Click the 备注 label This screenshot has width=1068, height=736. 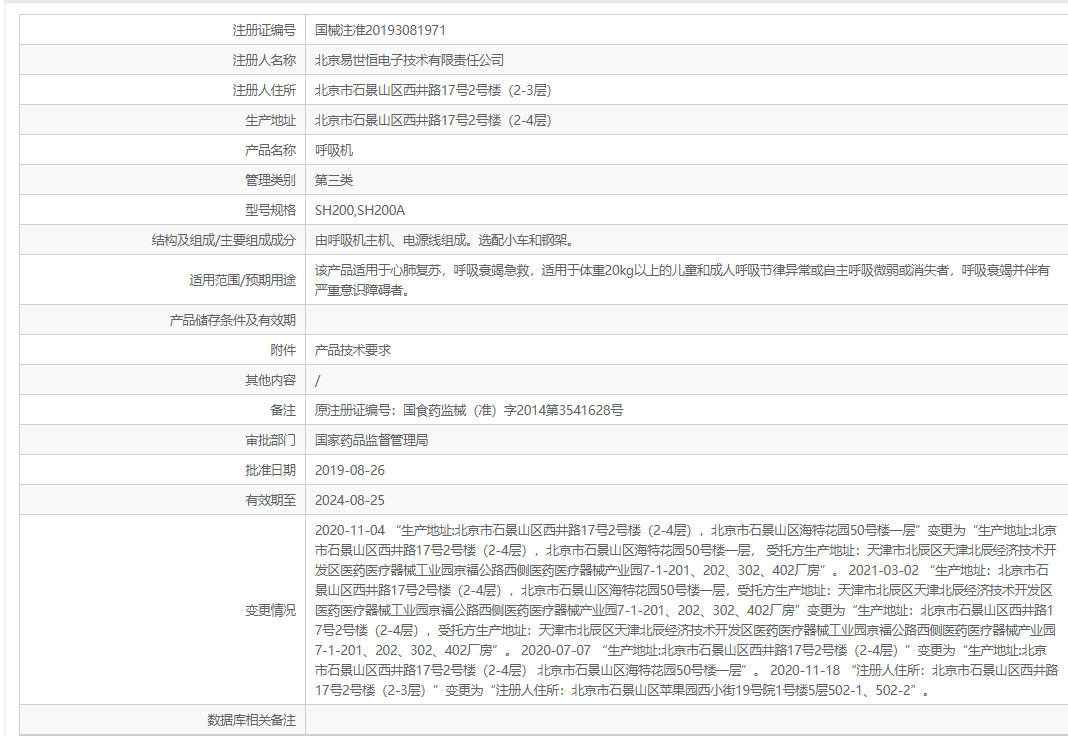pyautogui.click(x=283, y=410)
